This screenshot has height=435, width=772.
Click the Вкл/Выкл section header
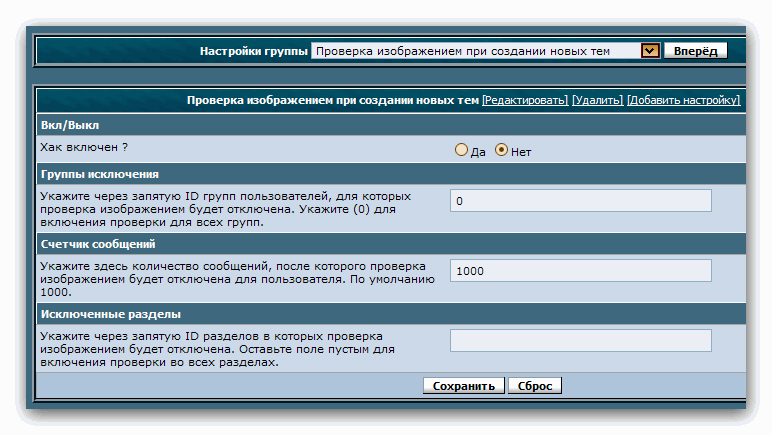pos(391,125)
